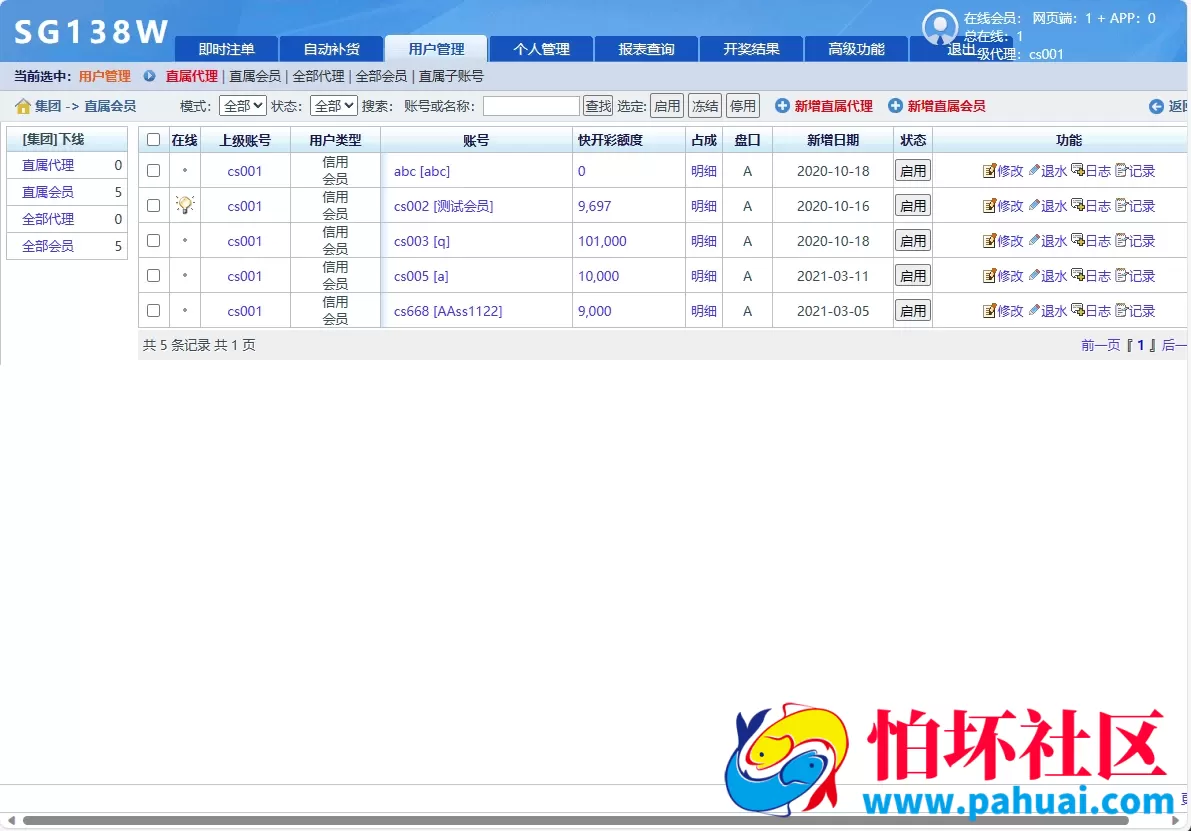The width and height of the screenshot is (1191, 831).
Task: Click the 快开彩额度 value 101,000
Action: pyautogui.click(x=602, y=241)
